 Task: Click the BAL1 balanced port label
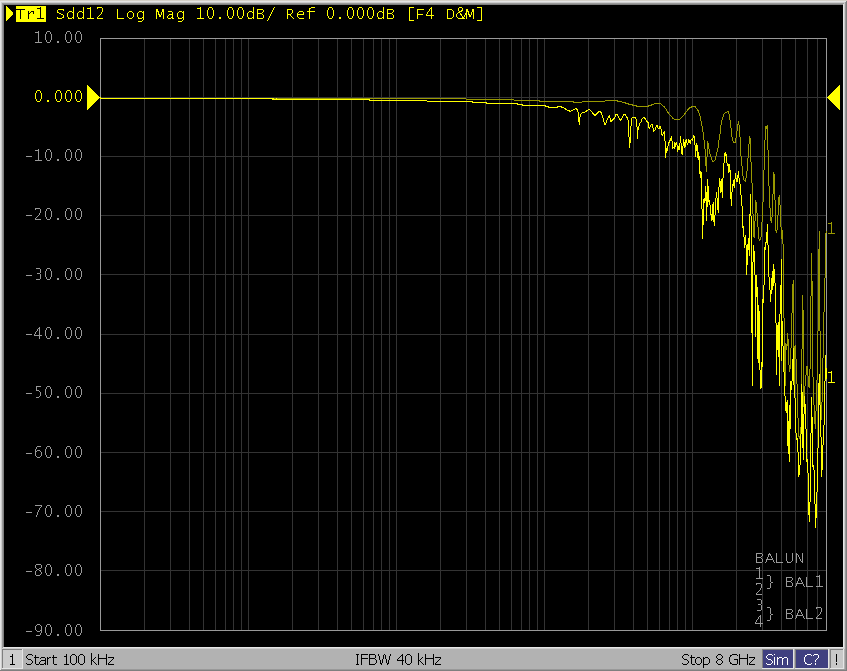804,582
